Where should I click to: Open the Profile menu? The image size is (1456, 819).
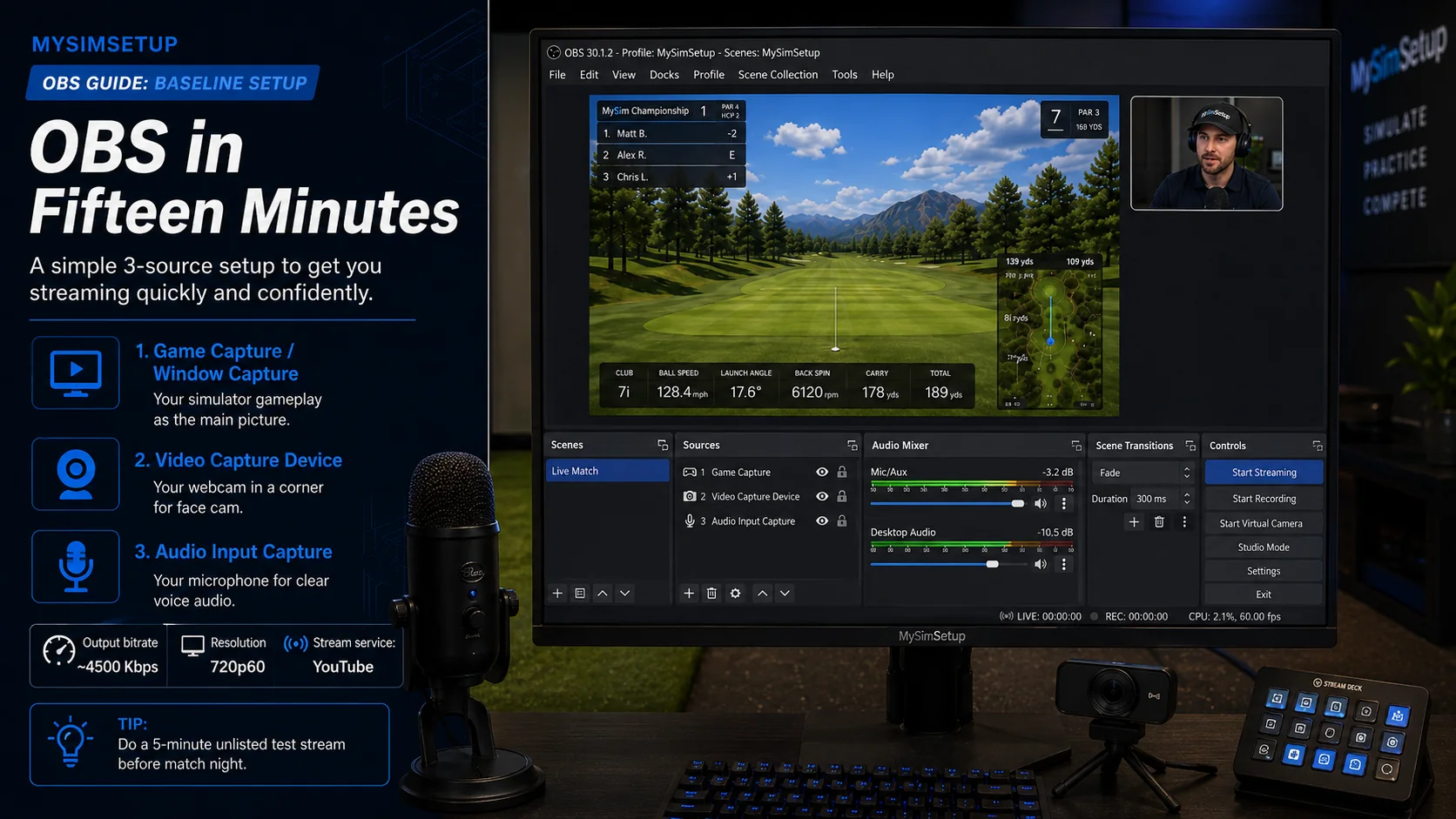coord(709,75)
